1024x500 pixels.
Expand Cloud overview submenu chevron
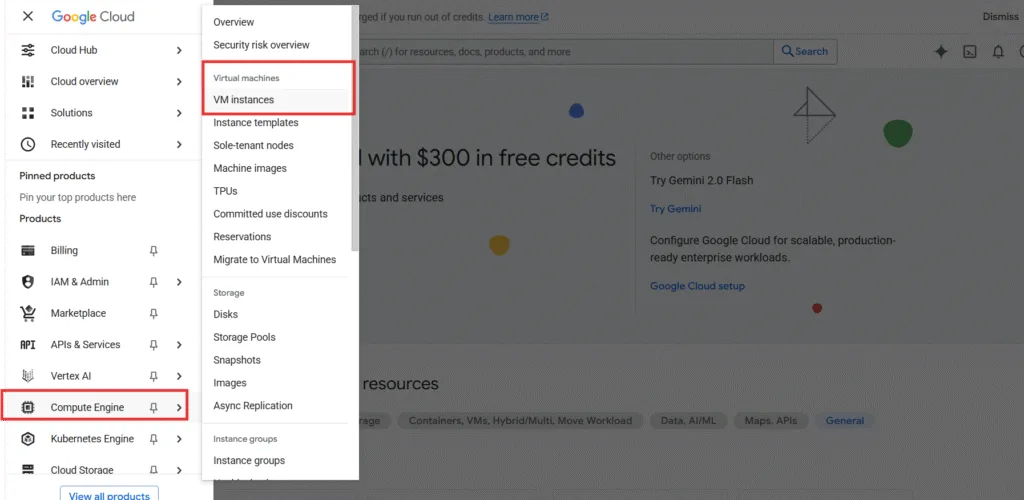pyautogui.click(x=179, y=82)
